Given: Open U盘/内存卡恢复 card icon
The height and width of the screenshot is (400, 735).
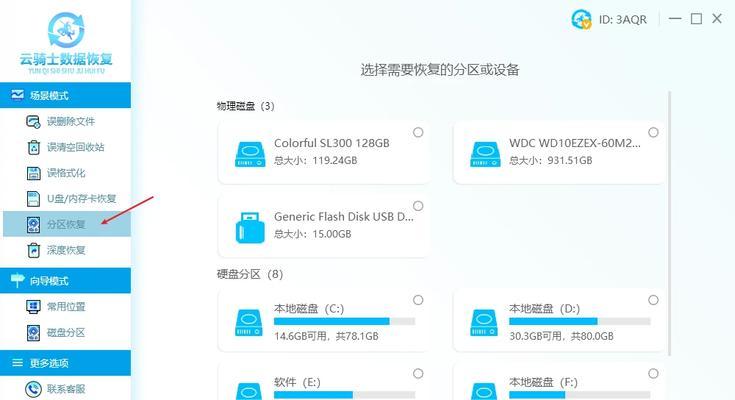Looking at the screenshot, I should 33,199.
